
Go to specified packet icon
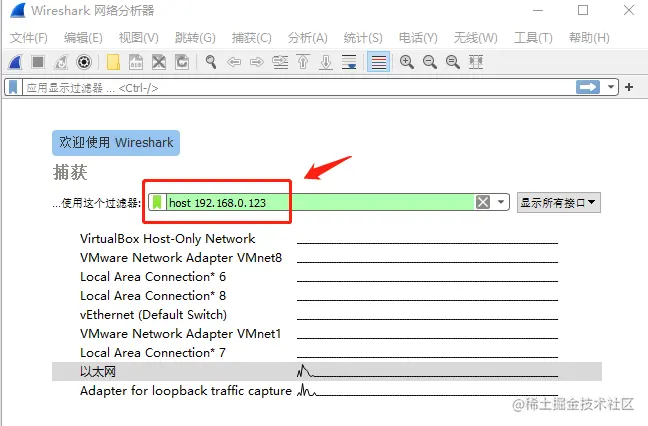(280, 62)
